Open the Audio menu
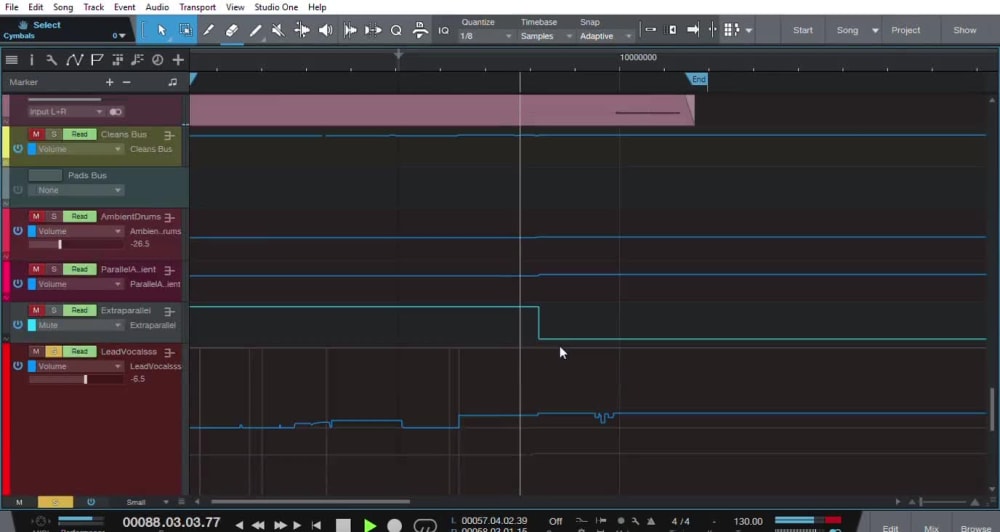This screenshot has width=1000, height=532. pos(157,7)
